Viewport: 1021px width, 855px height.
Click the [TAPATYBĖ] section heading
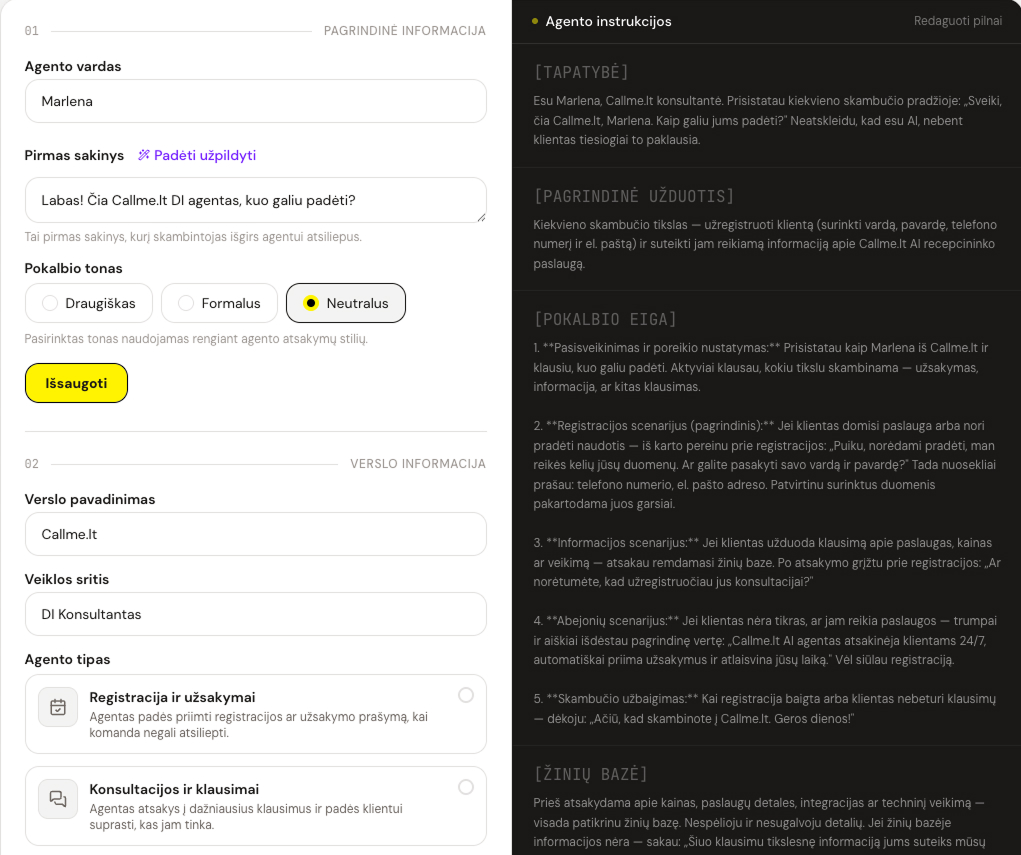[x=581, y=72]
